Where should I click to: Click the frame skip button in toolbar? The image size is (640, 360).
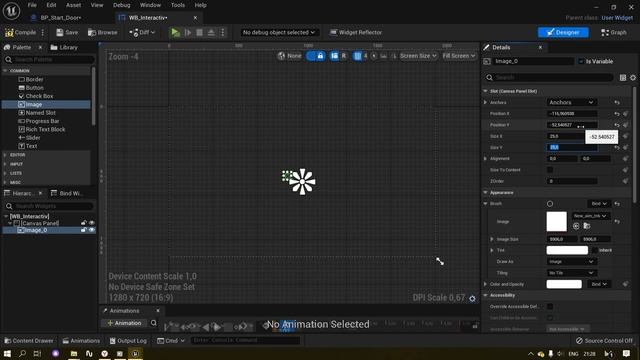click(x=188, y=32)
